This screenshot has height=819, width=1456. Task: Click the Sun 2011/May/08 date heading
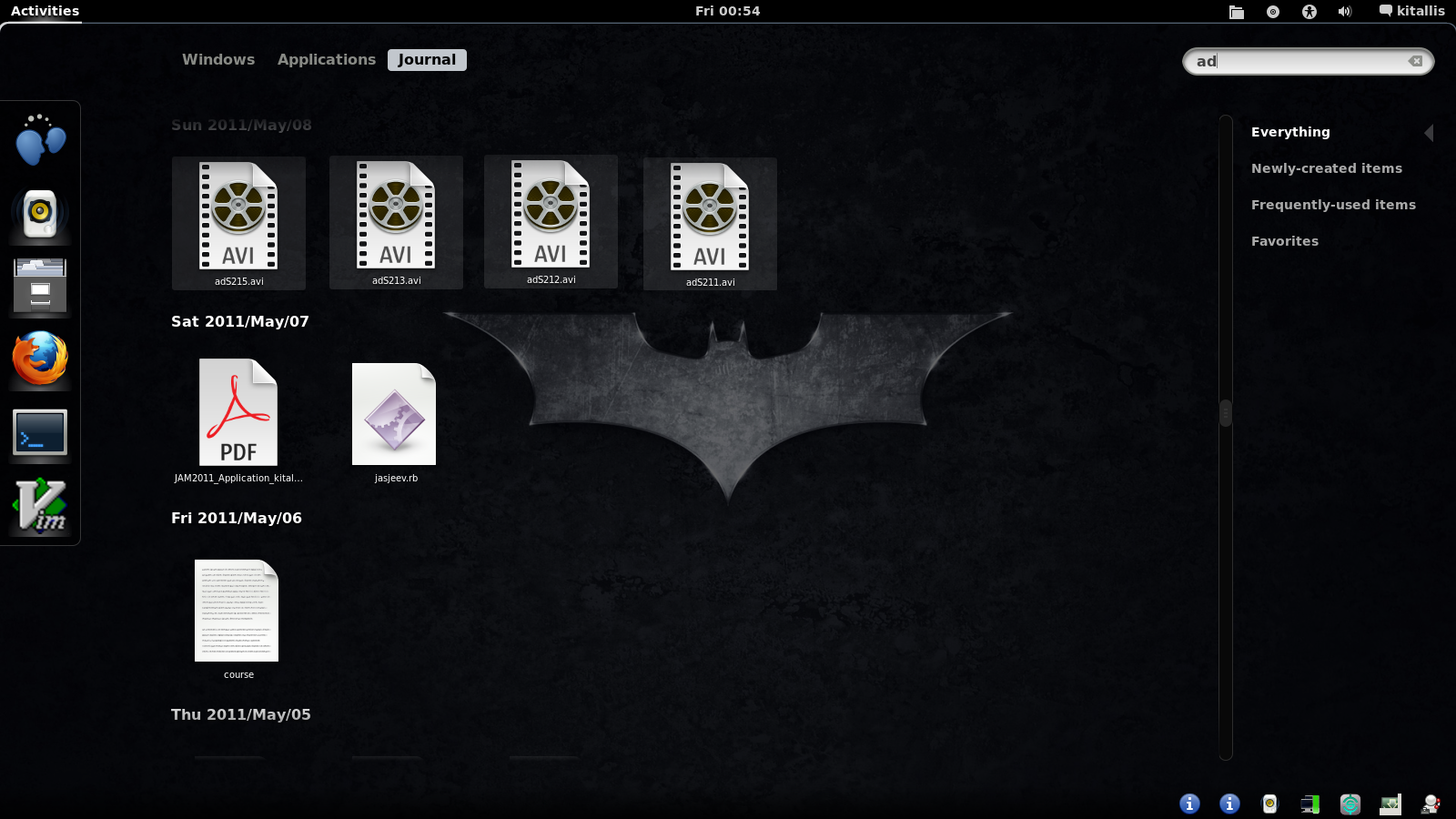tap(241, 125)
